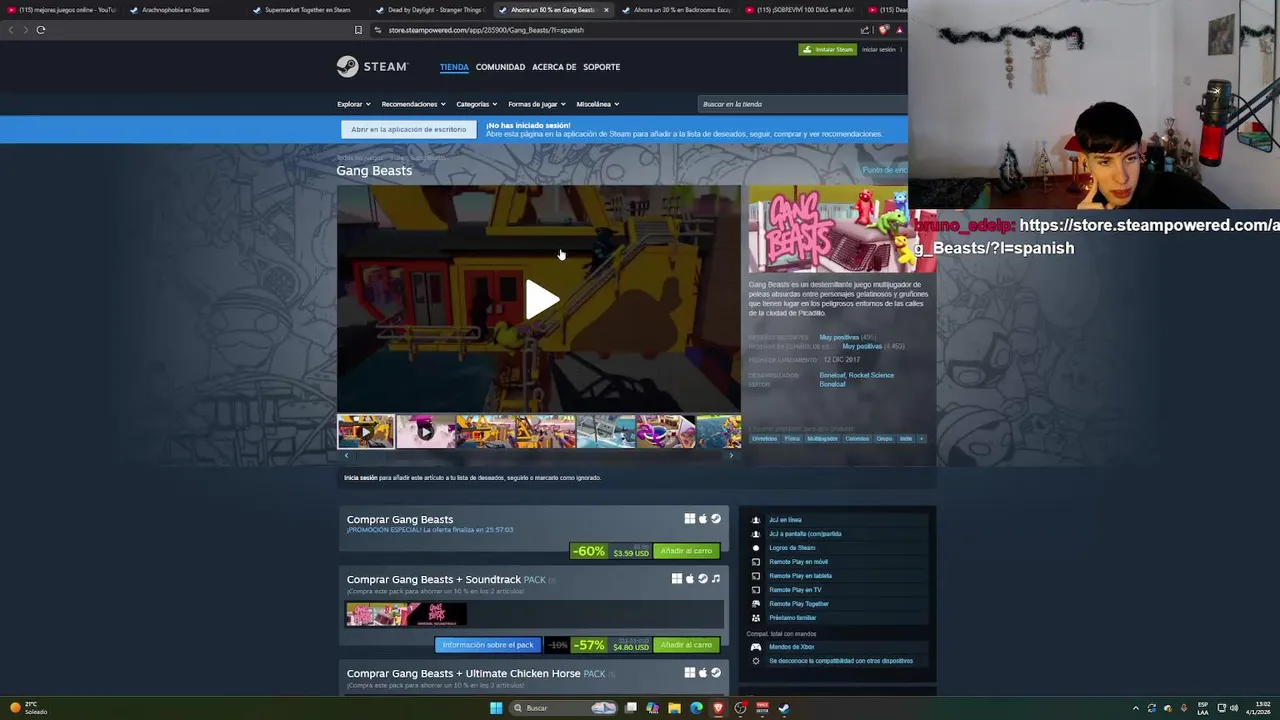Add the Soundtrack pack to cart at $4.80
Image resolution: width=1280 pixels, height=720 pixels.
pyautogui.click(x=686, y=645)
